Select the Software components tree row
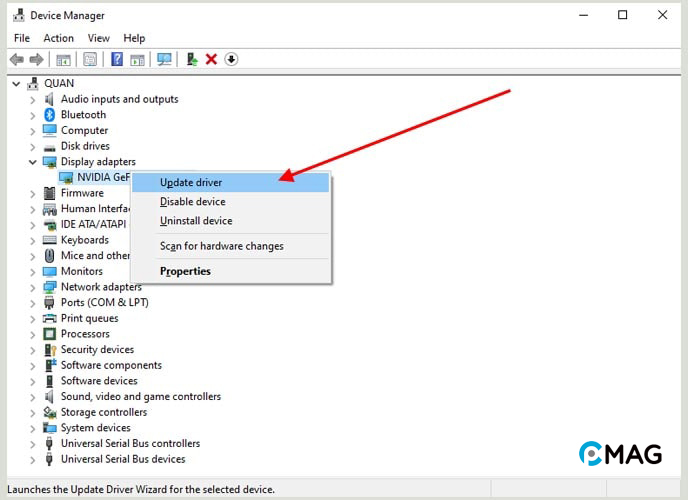The height and width of the screenshot is (500, 688). click(111, 365)
